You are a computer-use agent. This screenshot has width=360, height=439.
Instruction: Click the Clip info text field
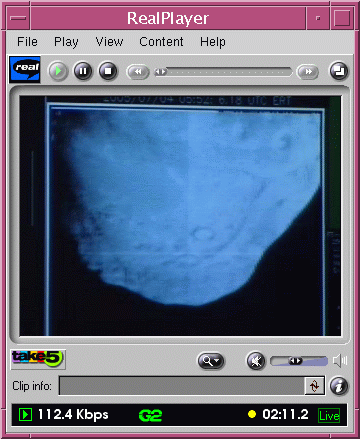[181, 386]
